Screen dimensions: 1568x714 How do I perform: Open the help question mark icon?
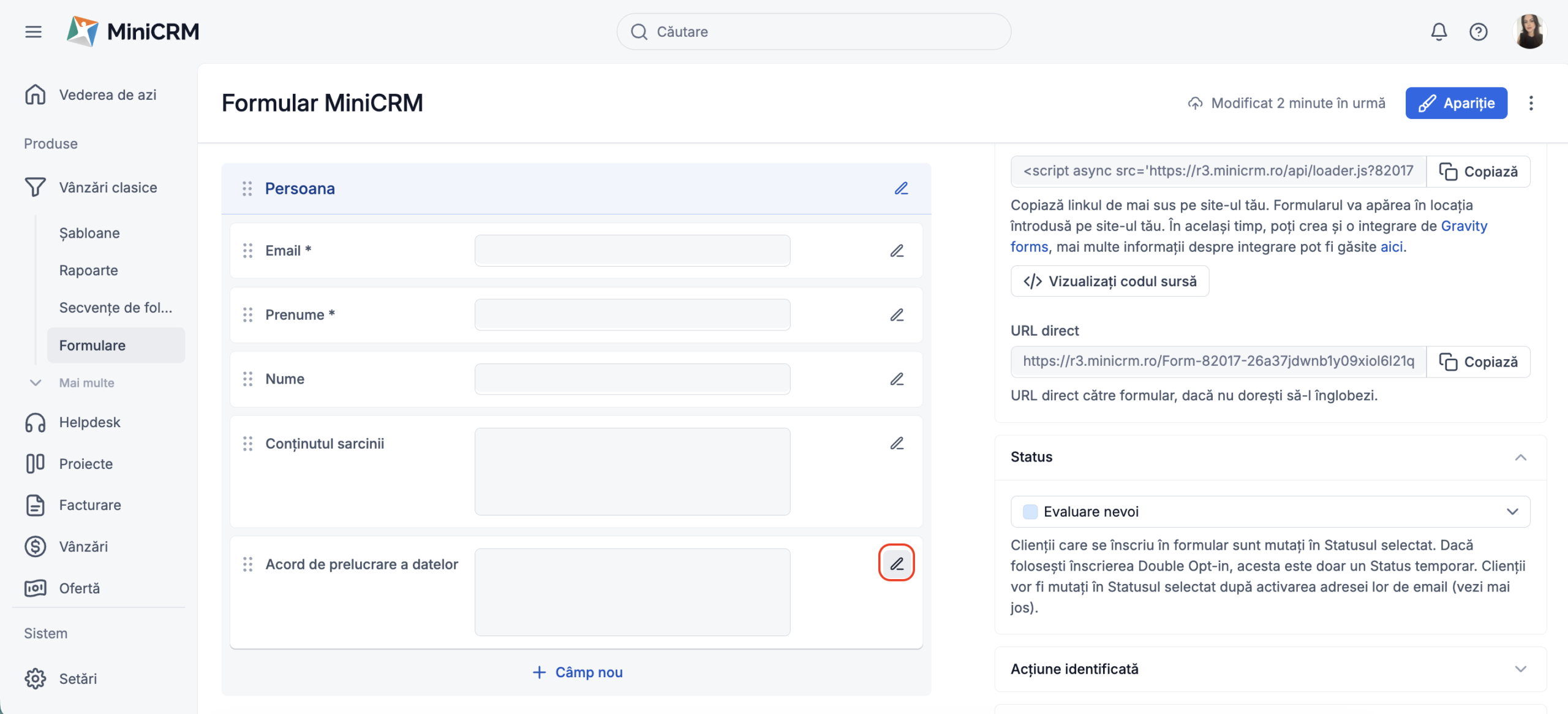pos(1478,31)
